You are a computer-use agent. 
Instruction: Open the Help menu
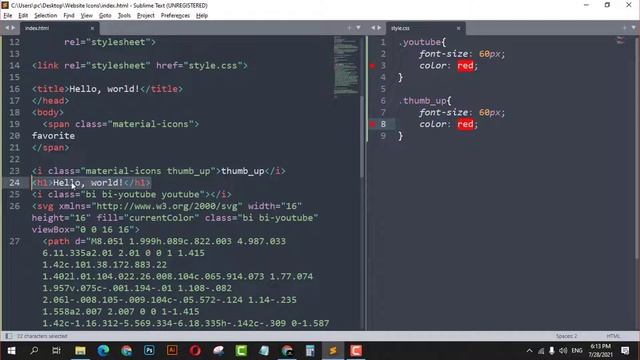point(202,16)
